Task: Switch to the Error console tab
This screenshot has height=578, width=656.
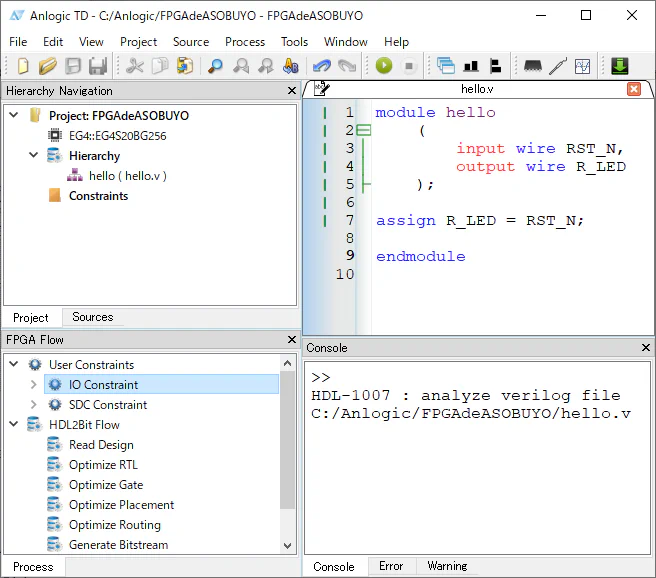Action: 391,566
